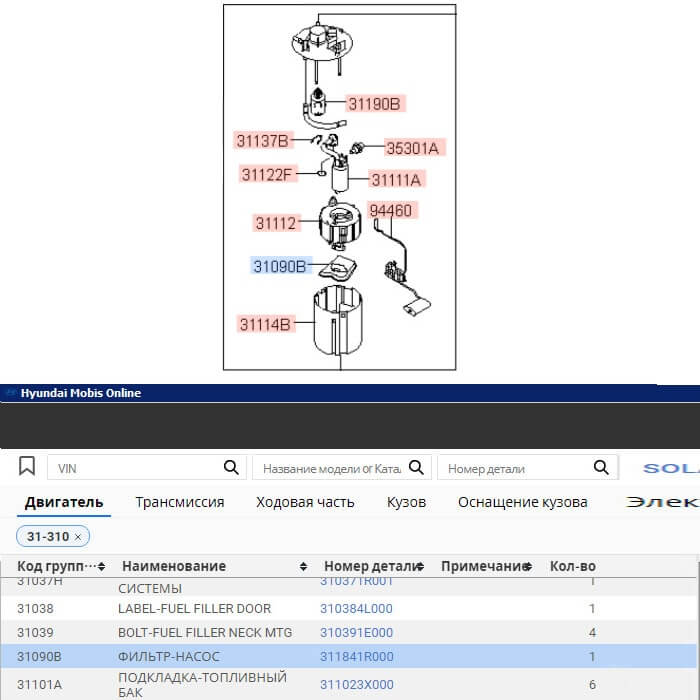Sort by Наименование column arrows
Screen dimensions: 700x700
coord(303,567)
